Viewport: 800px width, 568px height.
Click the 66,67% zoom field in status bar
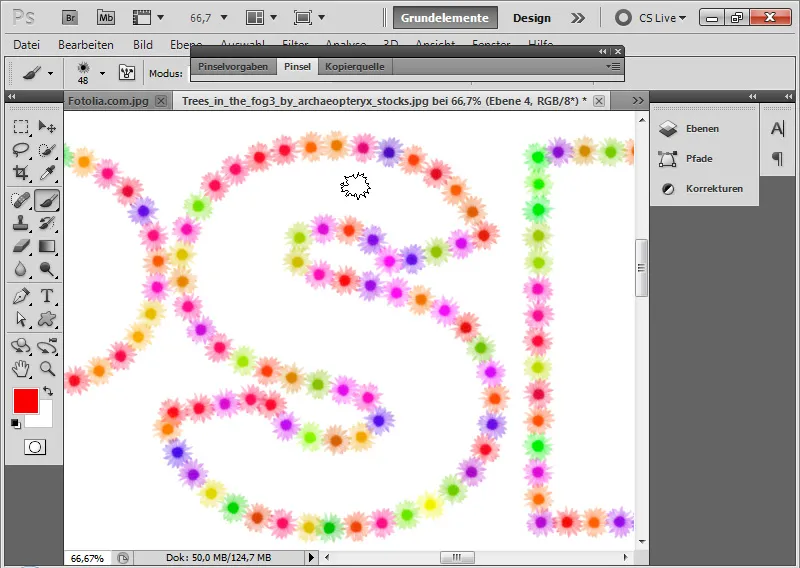(x=87, y=558)
